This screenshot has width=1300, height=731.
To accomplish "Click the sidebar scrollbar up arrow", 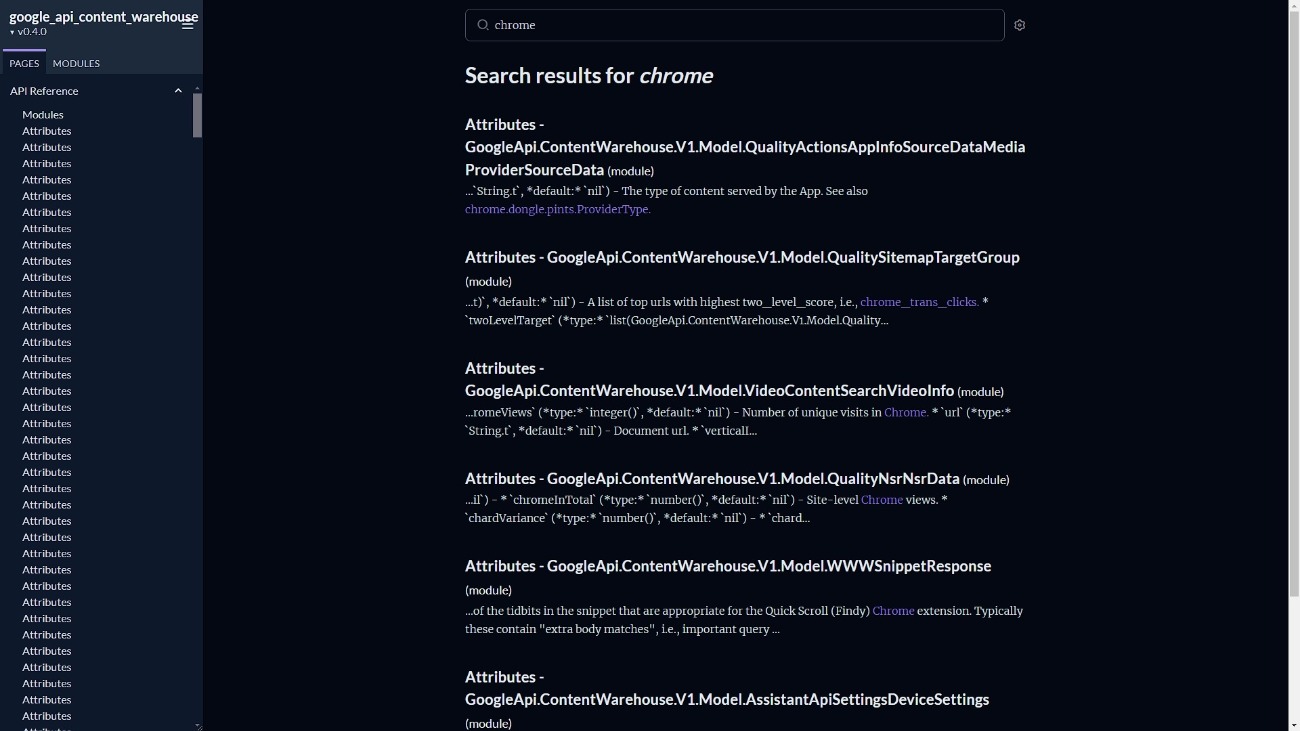I will click(x=197, y=88).
